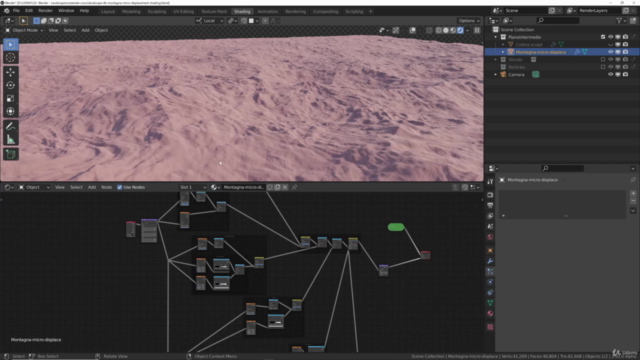
Task: Hide Montagna-micro-displace with its eye icon
Action: 611,52
